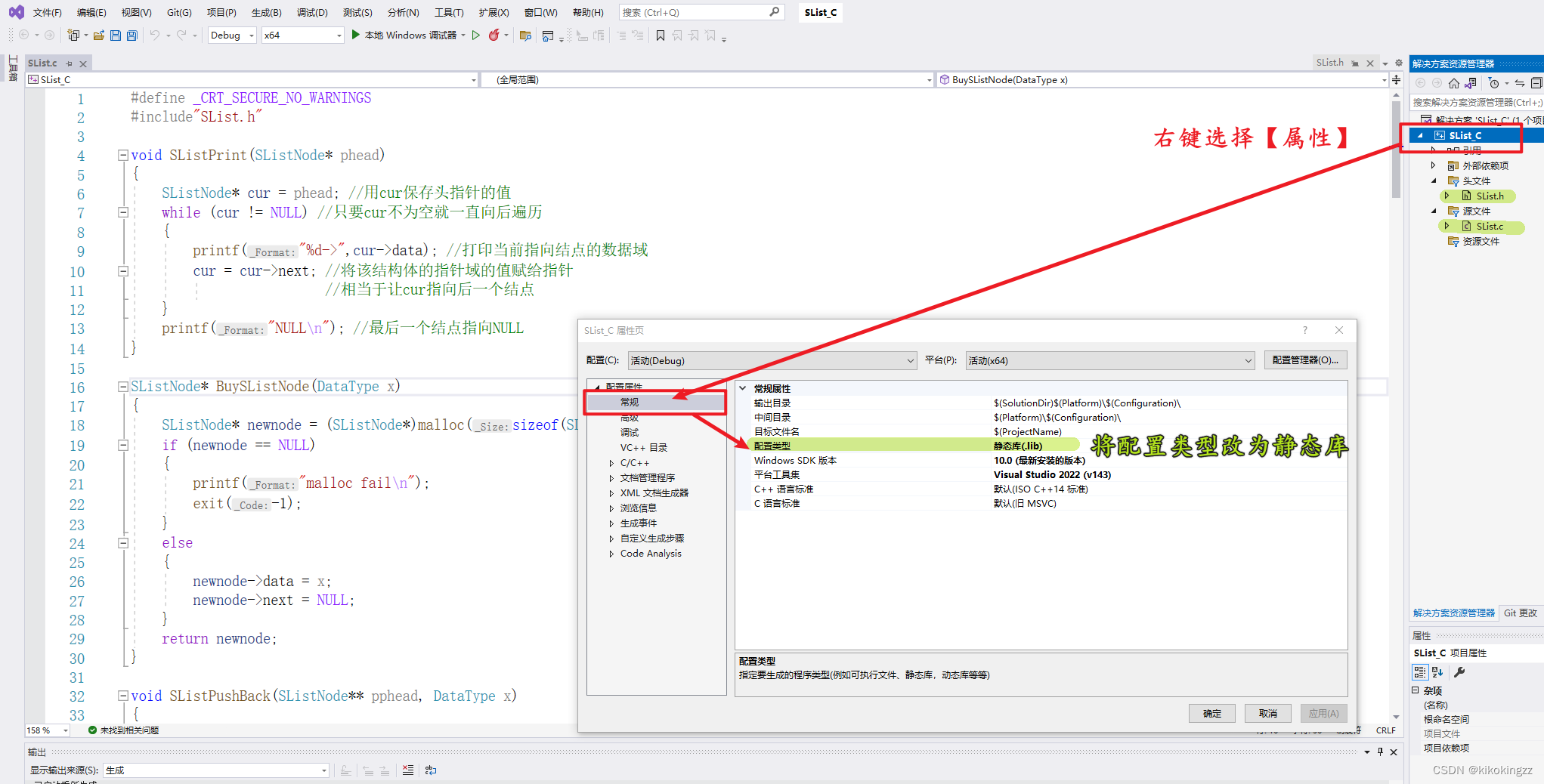
Task: Click the sync with active document icon
Action: pos(1520,83)
